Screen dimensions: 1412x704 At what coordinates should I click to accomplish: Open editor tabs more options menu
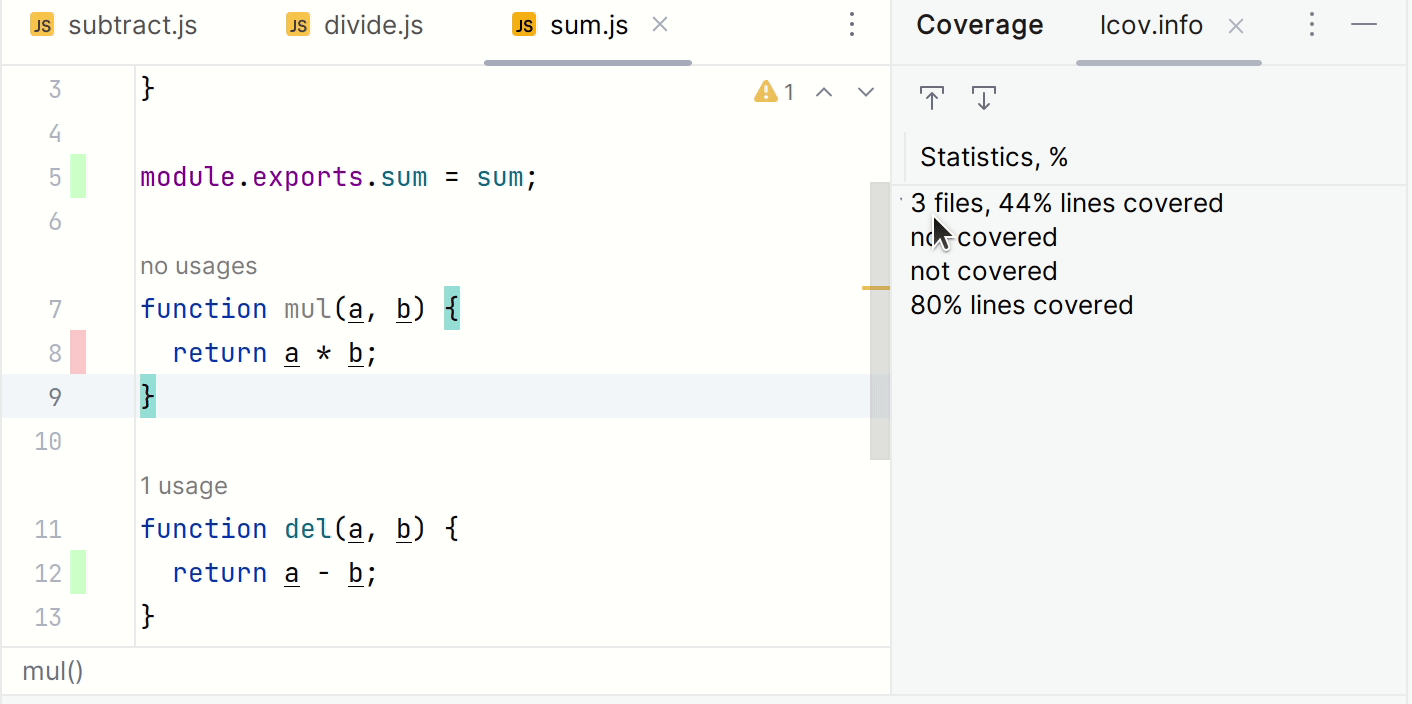click(x=852, y=25)
